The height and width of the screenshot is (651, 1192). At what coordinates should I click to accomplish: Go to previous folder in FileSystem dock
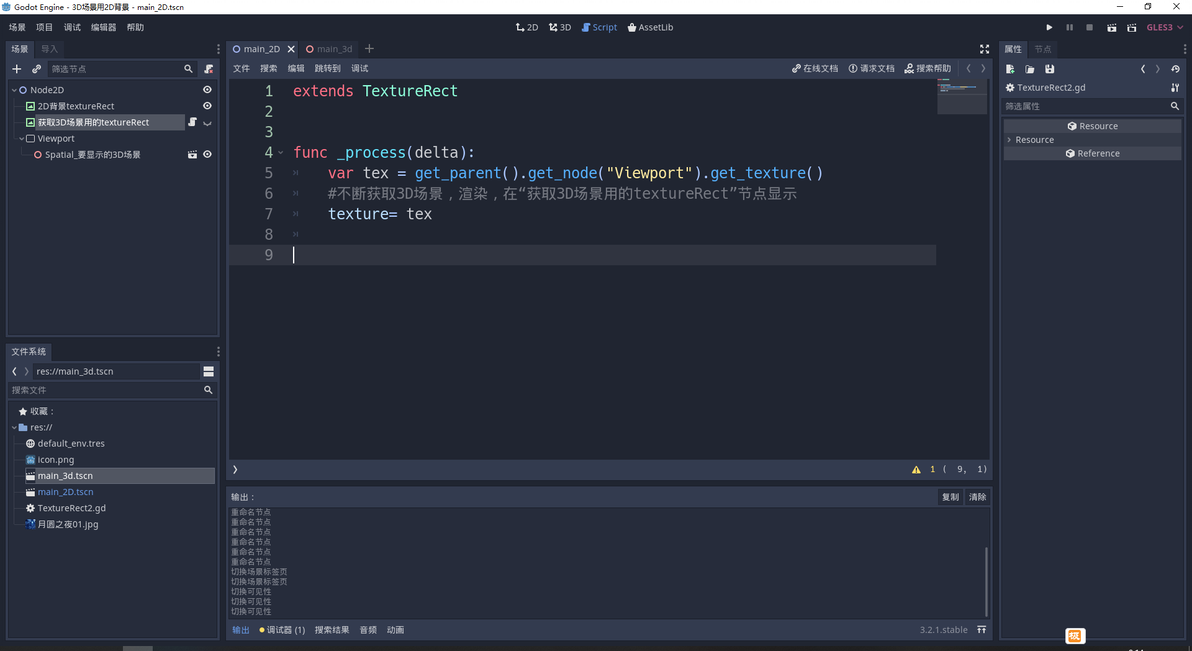point(14,371)
